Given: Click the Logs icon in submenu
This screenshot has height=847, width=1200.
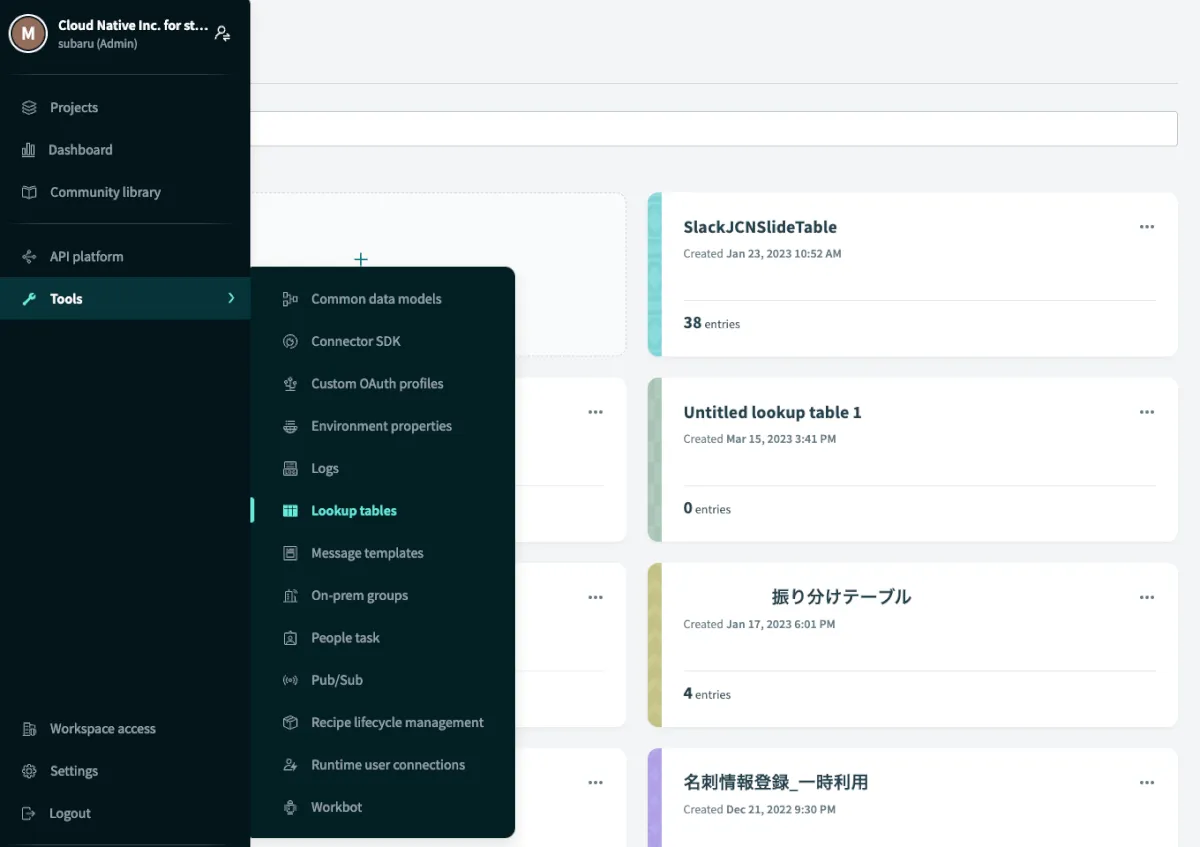Looking at the screenshot, I should 290,469.
